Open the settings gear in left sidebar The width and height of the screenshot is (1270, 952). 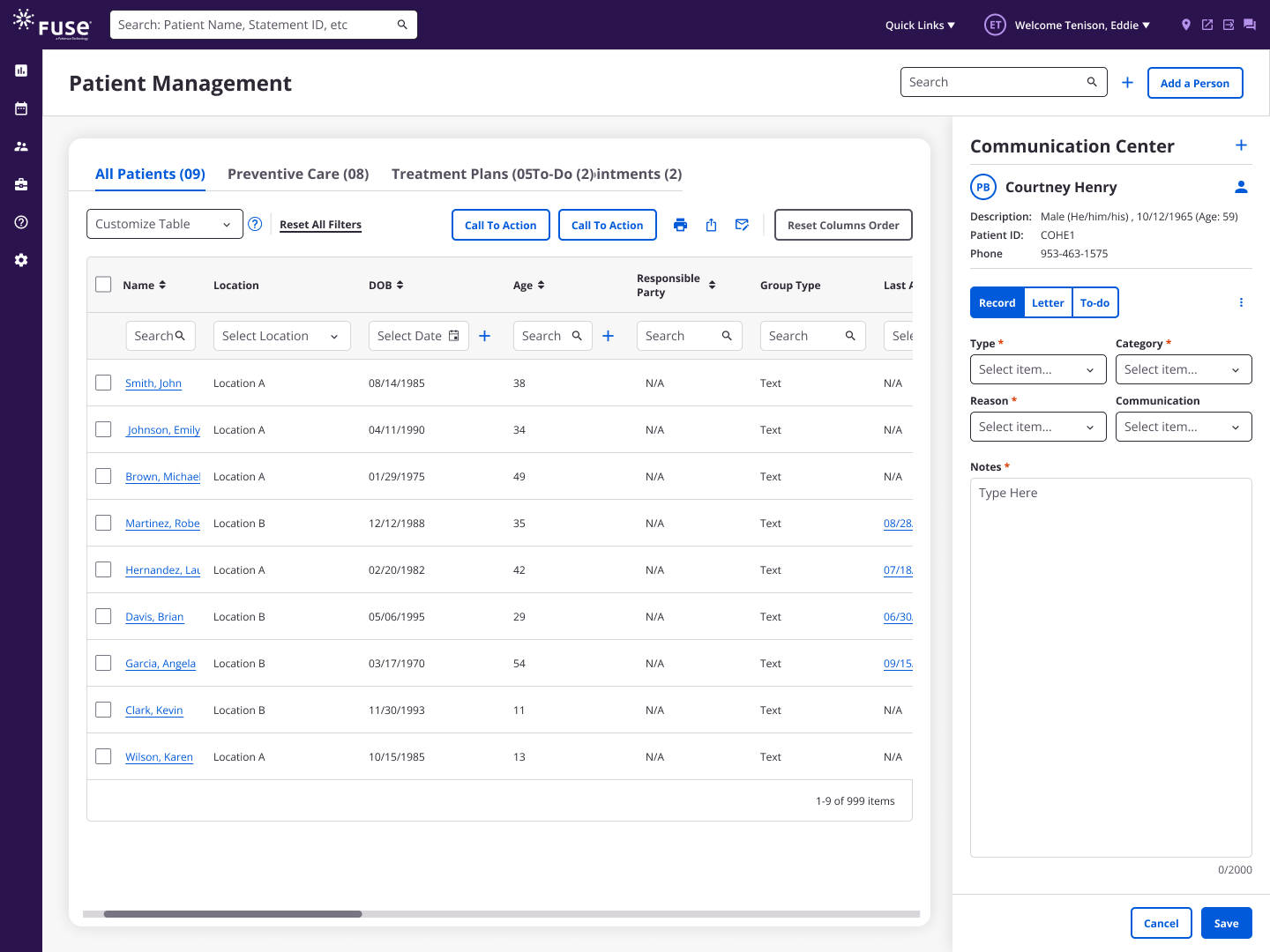(21, 260)
